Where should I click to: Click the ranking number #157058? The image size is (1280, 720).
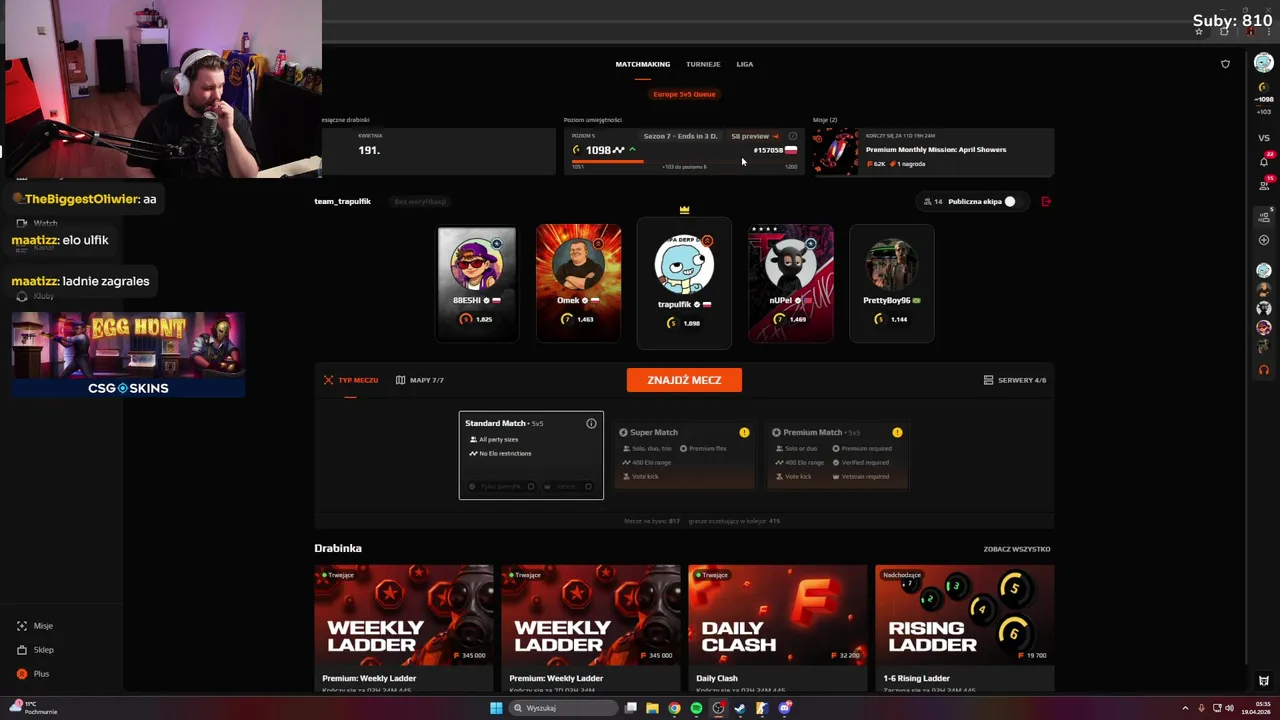pos(768,150)
